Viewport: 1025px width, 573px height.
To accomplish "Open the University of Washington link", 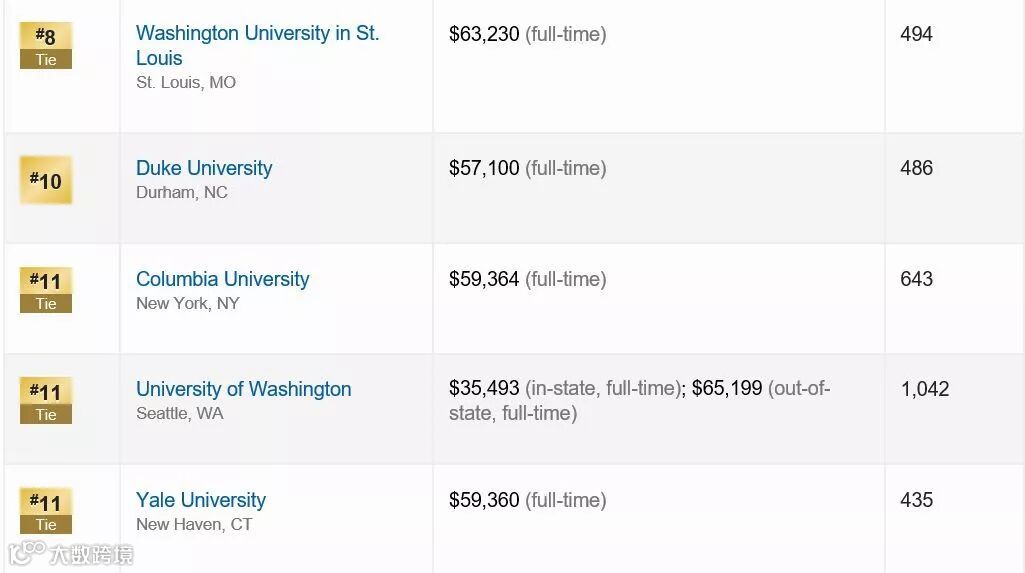I will [x=243, y=389].
